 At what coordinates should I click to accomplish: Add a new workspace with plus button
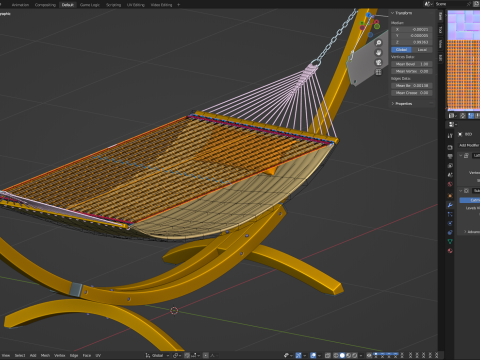point(178,5)
